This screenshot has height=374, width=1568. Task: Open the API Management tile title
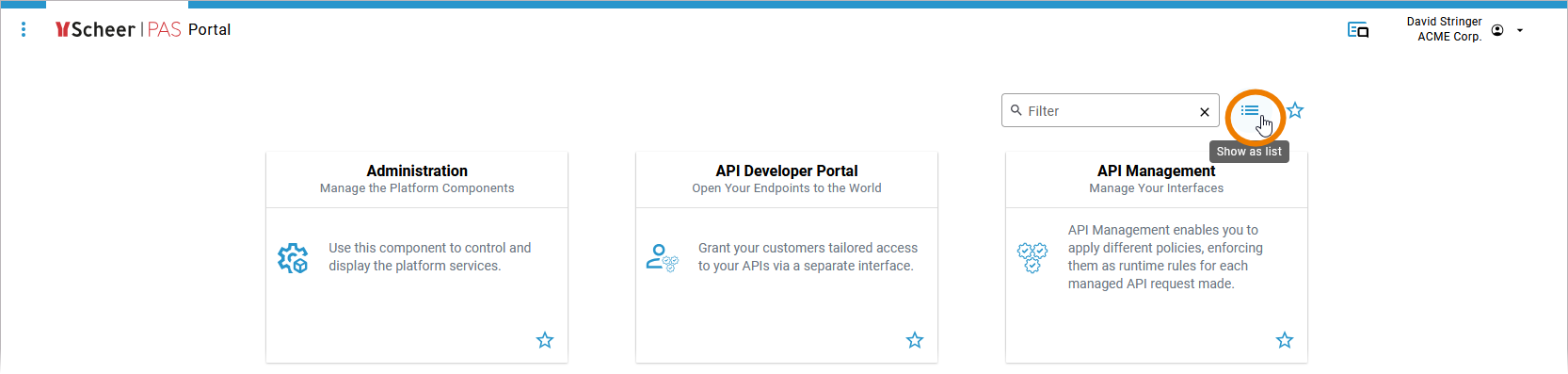click(1156, 171)
